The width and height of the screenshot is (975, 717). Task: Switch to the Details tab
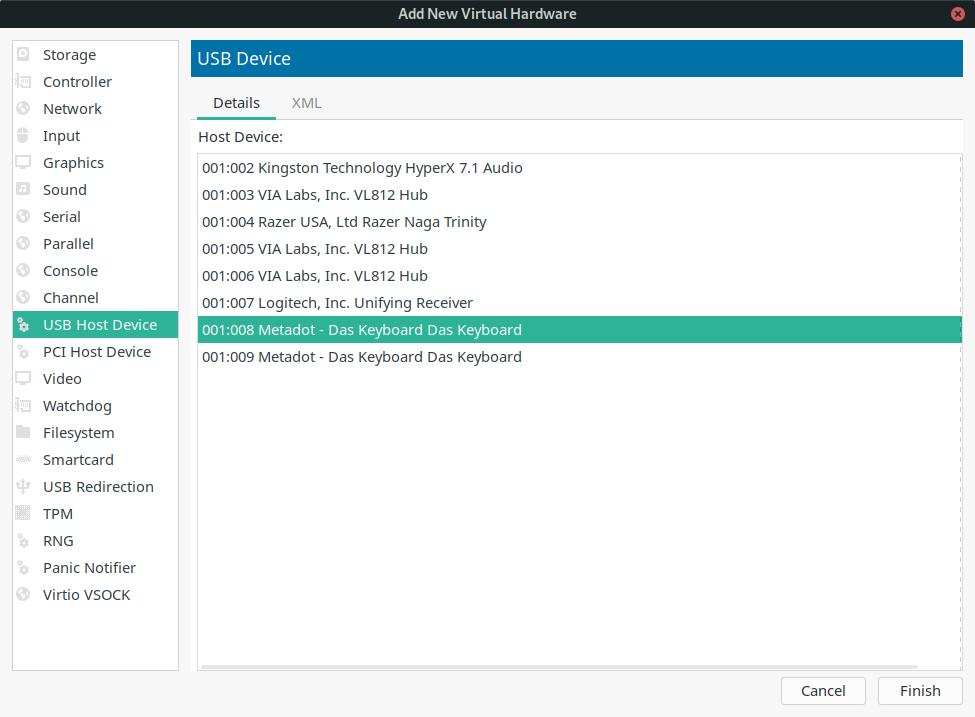point(236,103)
